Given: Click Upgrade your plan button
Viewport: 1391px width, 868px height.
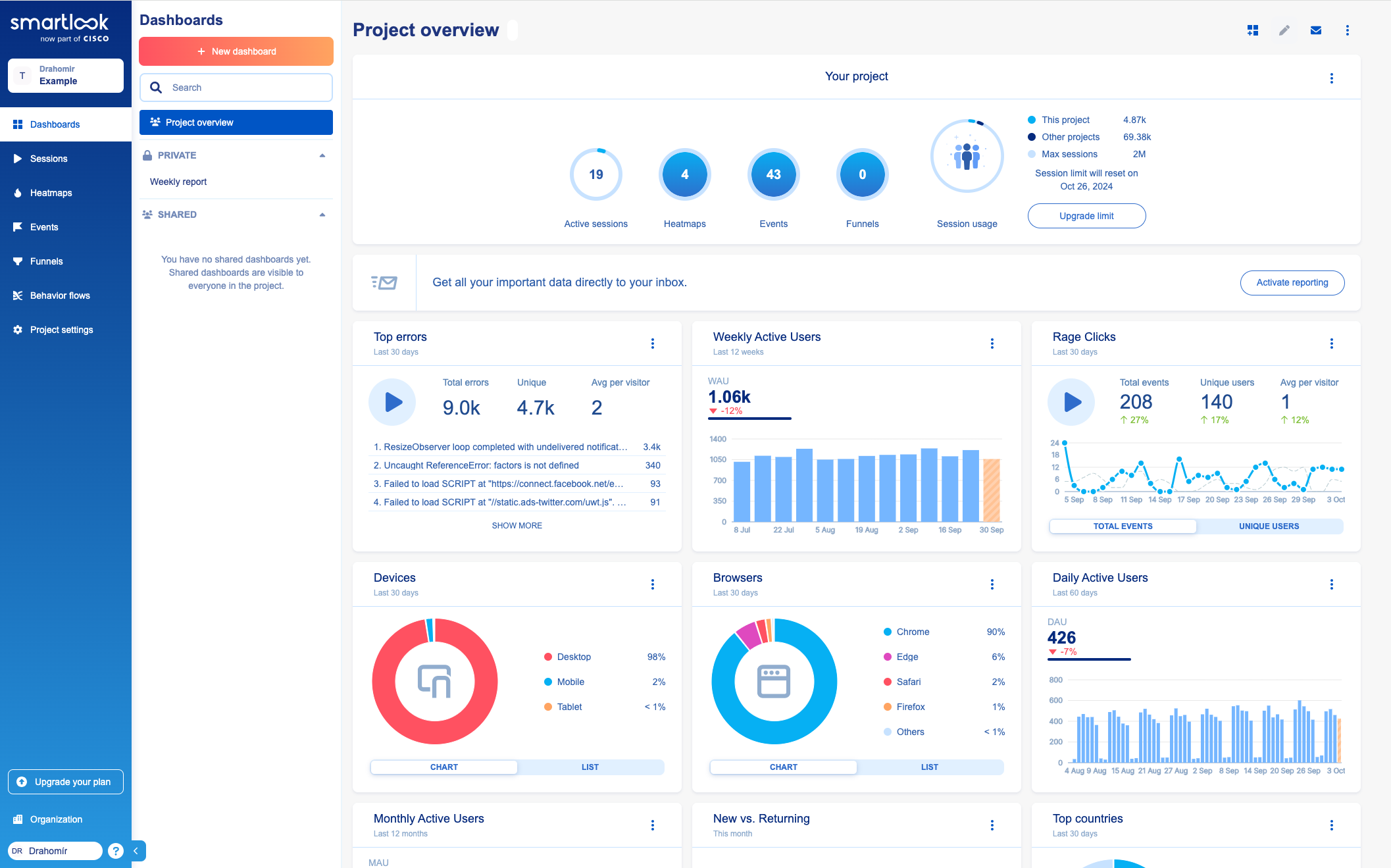Looking at the screenshot, I should coord(66,782).
